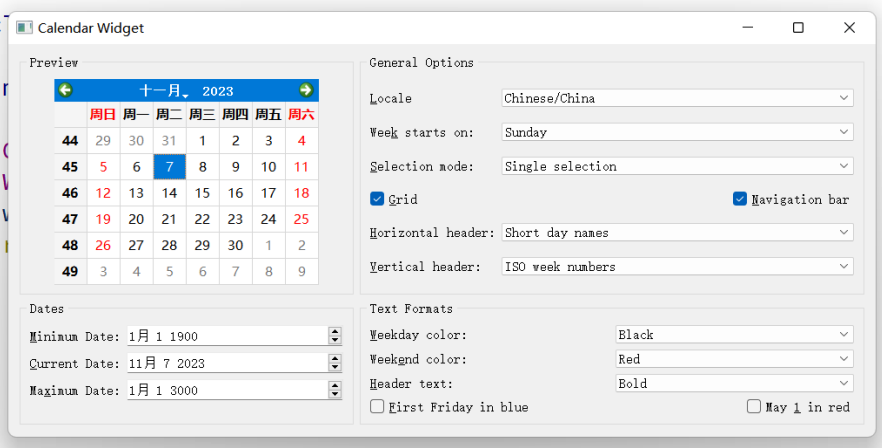The width and height of the screenshot is (882, 448).
Task: Select October 29 in the calendar
Action: 103,141
